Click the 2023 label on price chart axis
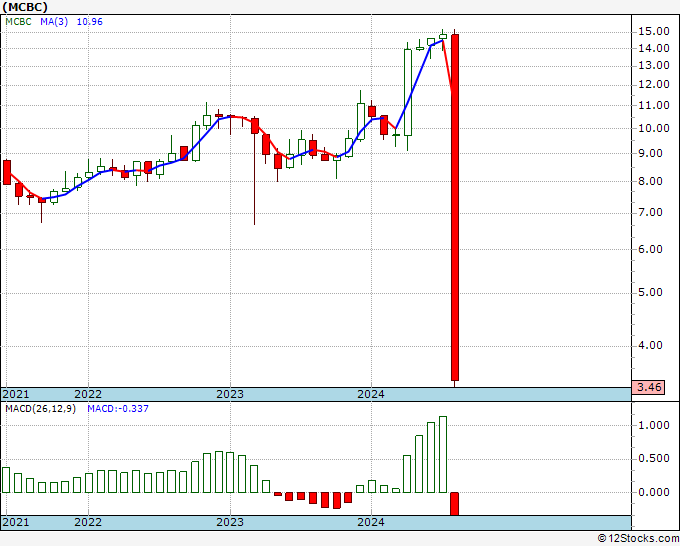Viewport: 680px width, 546px height. [x=230, y=394]
